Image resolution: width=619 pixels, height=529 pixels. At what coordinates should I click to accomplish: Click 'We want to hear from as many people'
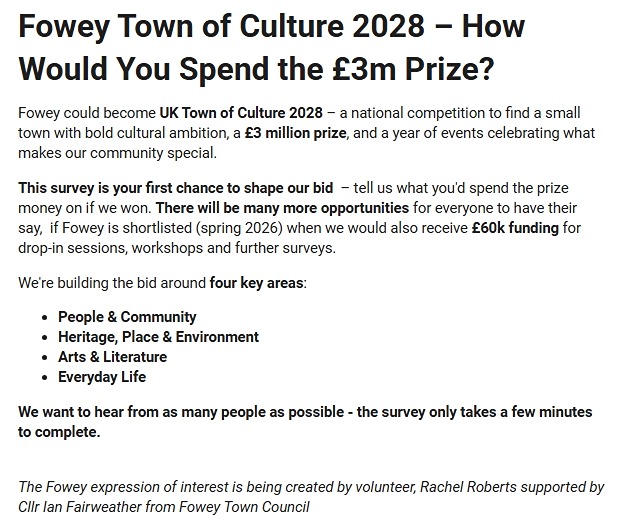click(x=150, y=412)
